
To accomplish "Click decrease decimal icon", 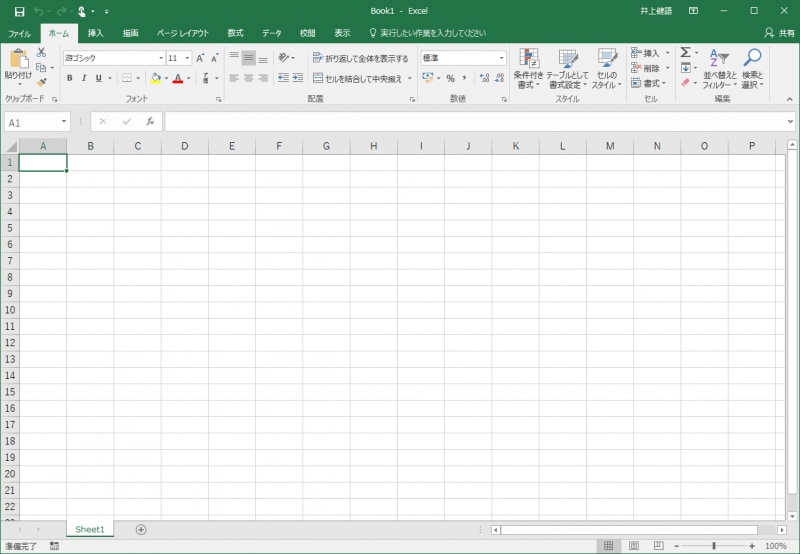I will coord(499,78).
